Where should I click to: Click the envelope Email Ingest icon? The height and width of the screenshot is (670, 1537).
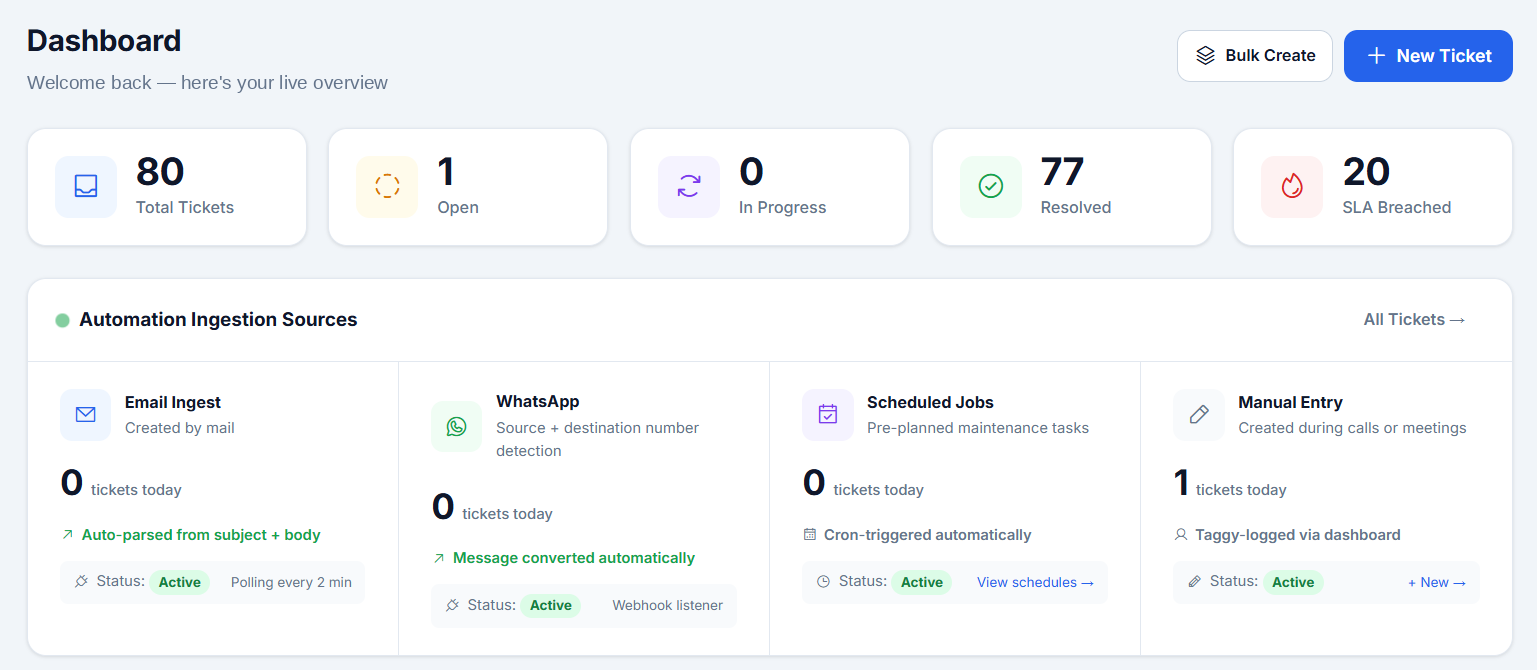tap(86, 415)
